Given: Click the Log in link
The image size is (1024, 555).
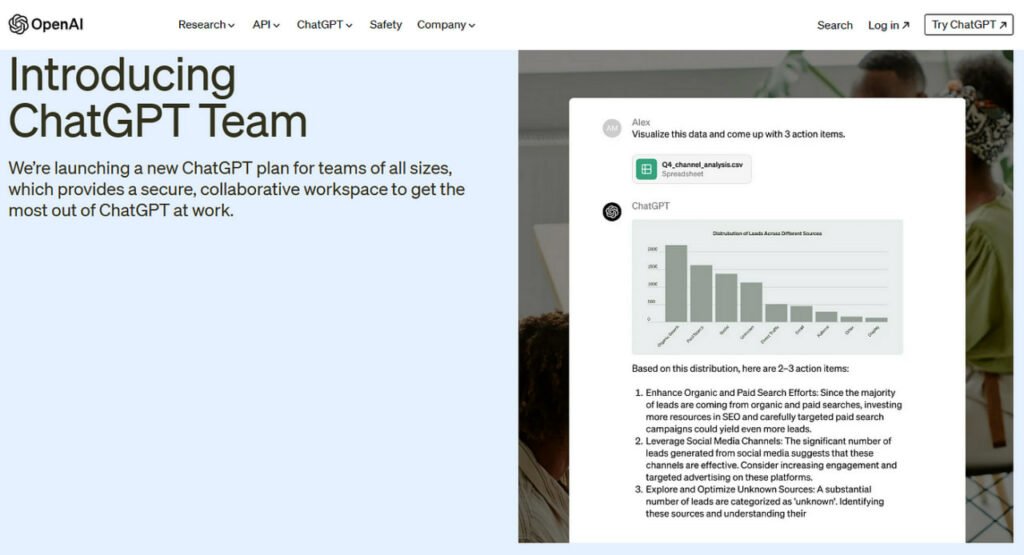Looking at the screenshot, I should (x=883, y=25).
